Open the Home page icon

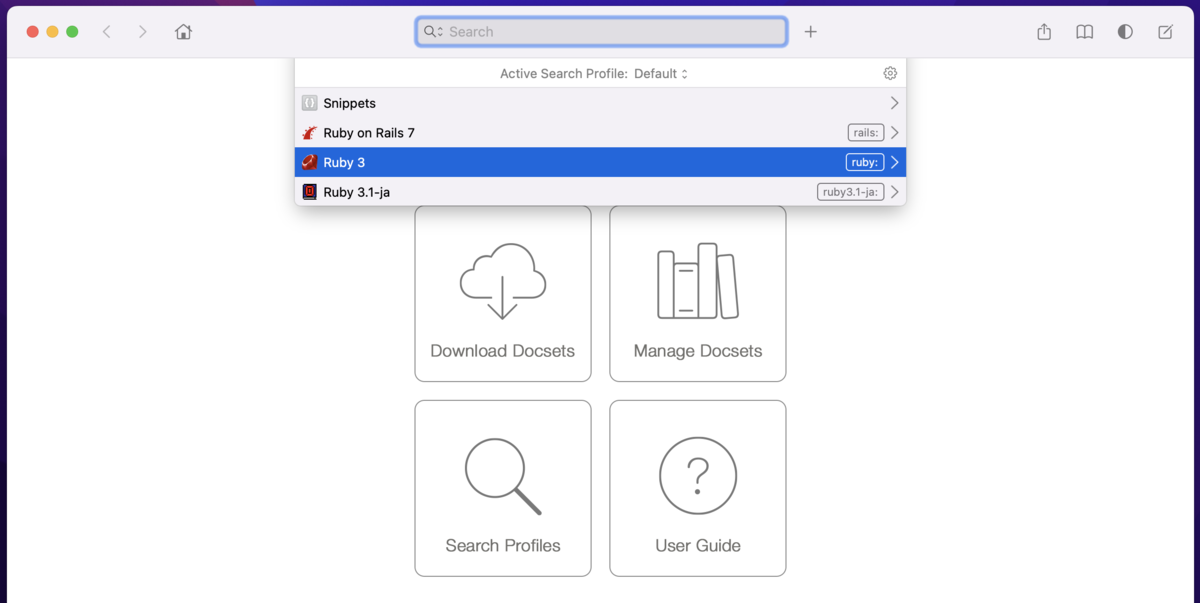click(183, 32)
